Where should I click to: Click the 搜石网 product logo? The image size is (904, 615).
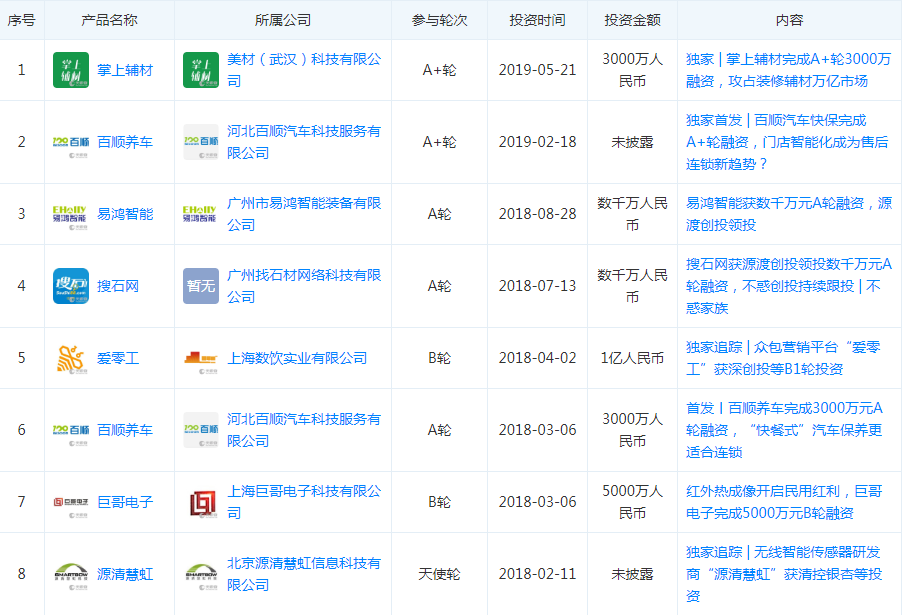click(71, 286)
